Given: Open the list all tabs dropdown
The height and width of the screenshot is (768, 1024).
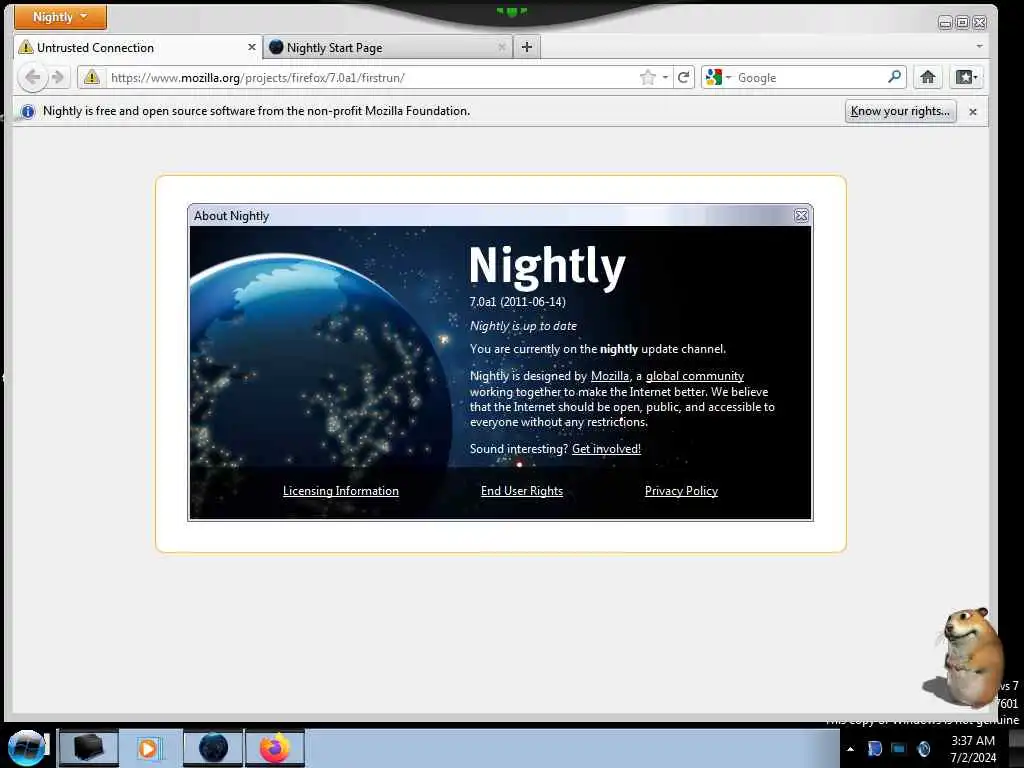Looking at the screenshot, I should coord(979,46).
